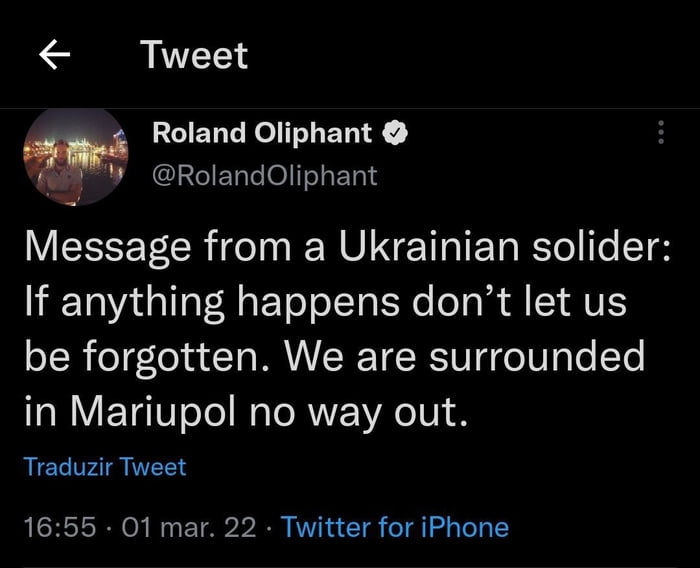Click the line 'If anything happens don't let us'
This screenshot has width=700, height=568.
point(325,301)
